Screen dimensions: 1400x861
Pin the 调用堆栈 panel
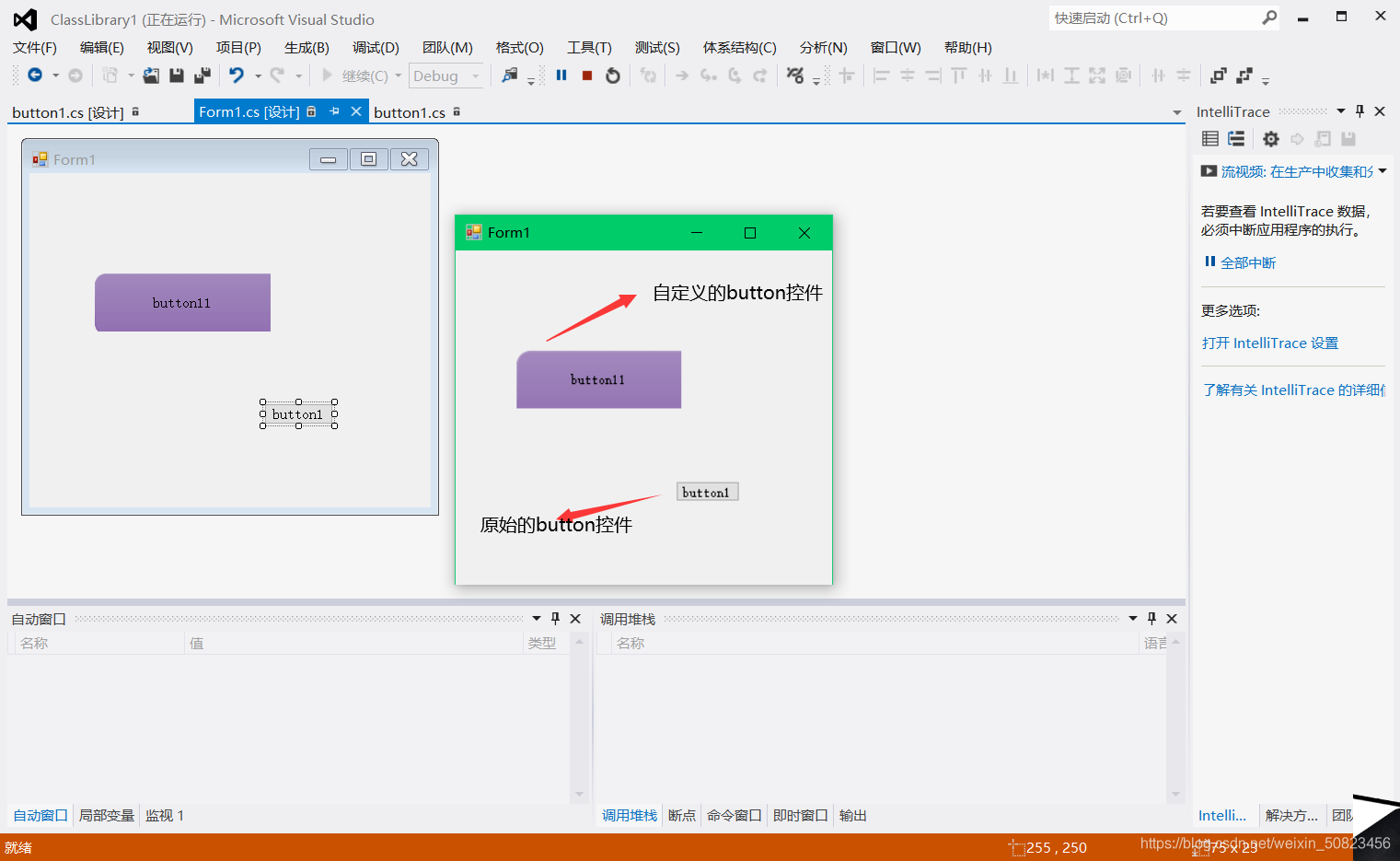click(1151, 619)
